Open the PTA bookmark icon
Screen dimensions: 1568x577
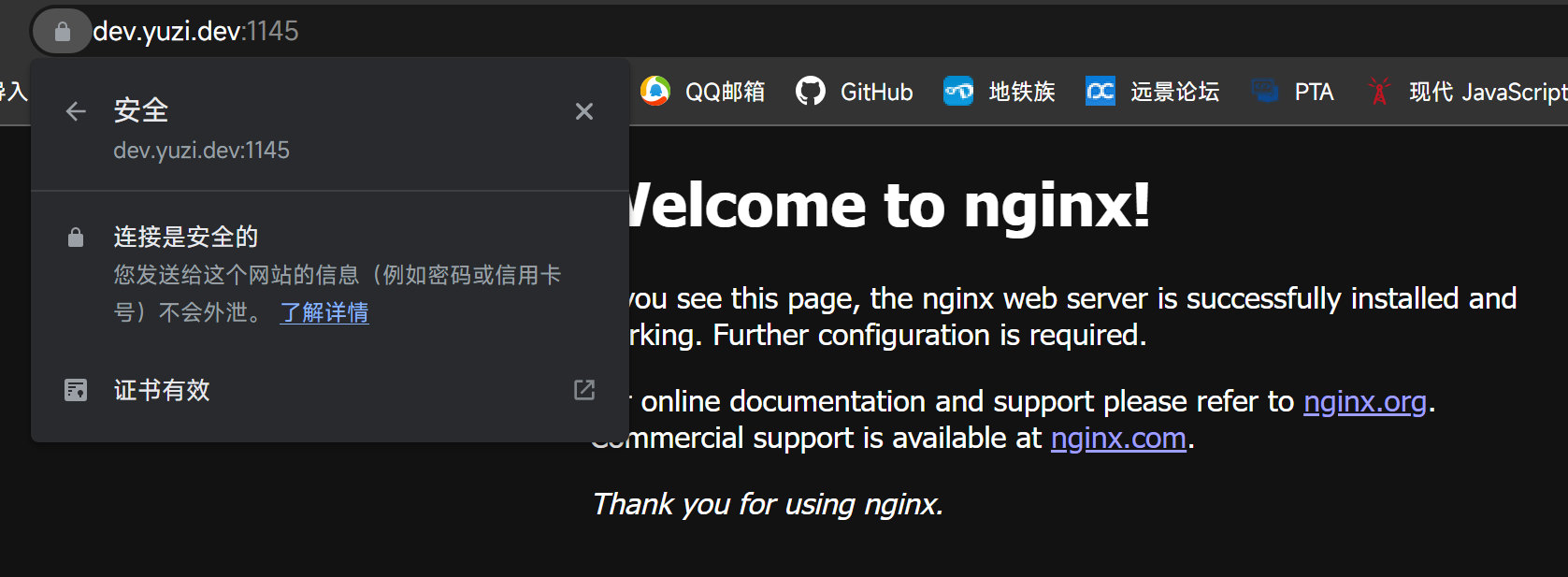pos(1265,91)
